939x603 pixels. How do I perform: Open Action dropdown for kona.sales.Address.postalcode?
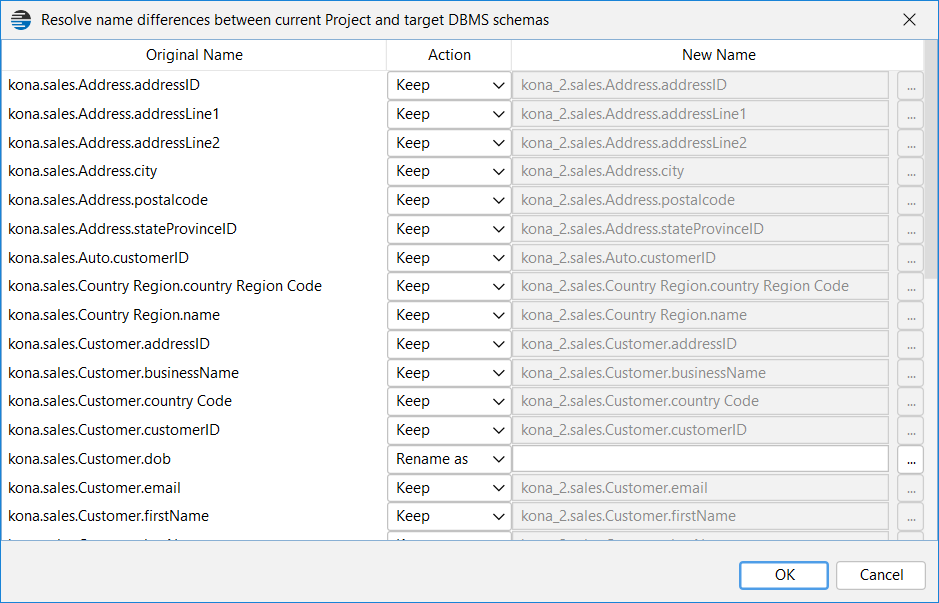pyautogui.click(x=449, y=200)
